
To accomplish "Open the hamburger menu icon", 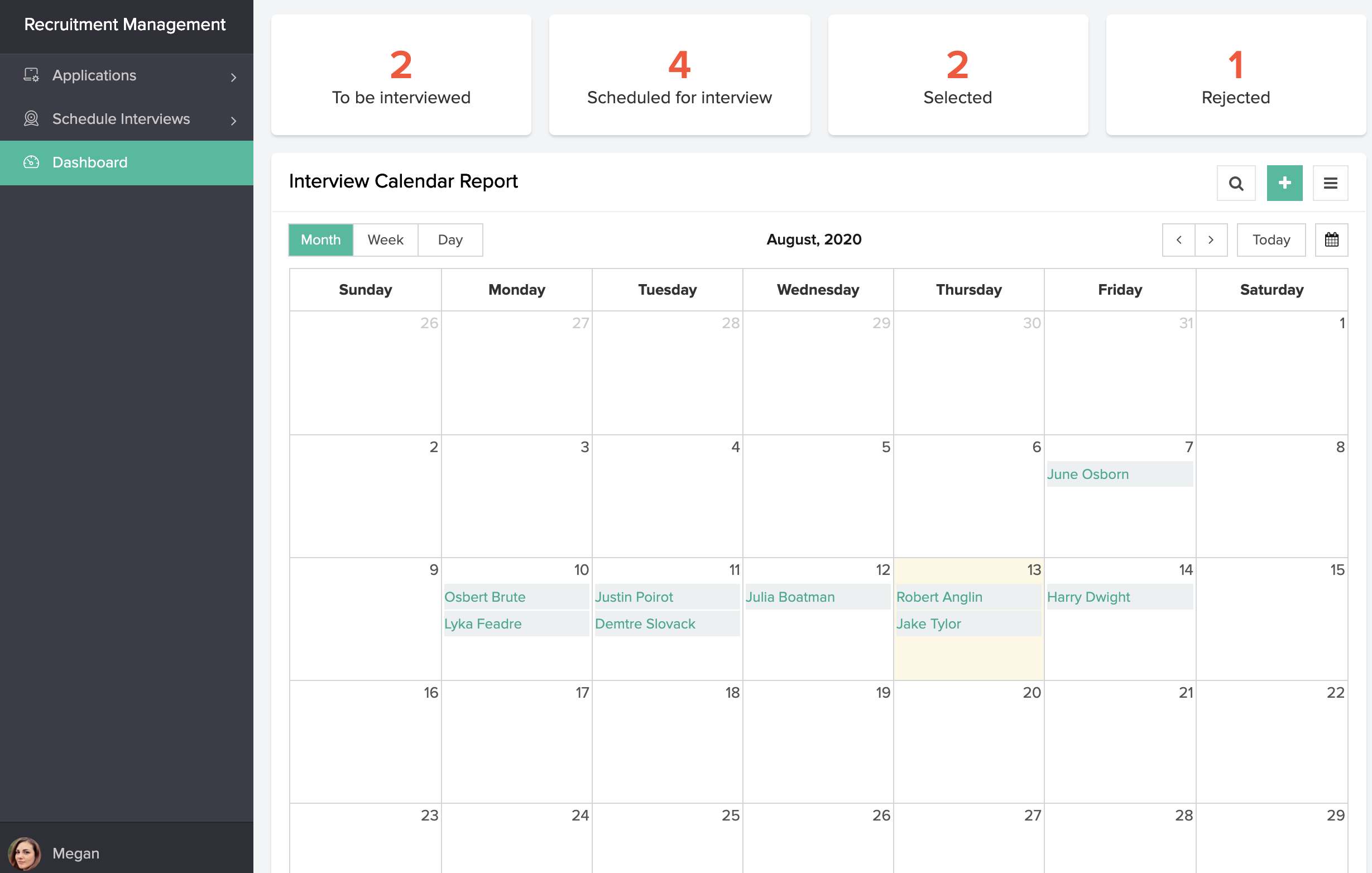I will 1330,183.
